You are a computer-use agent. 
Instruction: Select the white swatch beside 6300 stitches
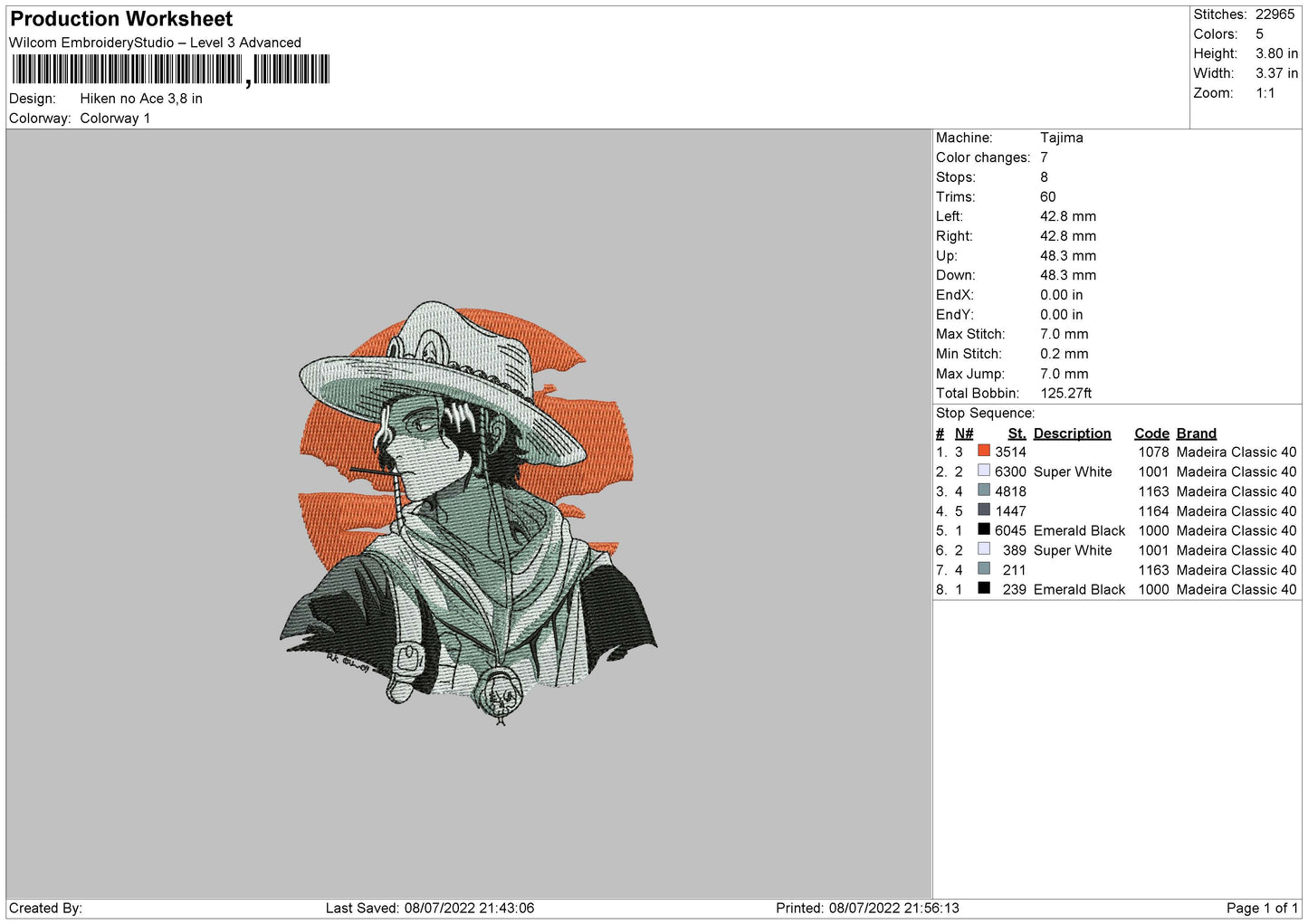point(983,471)
